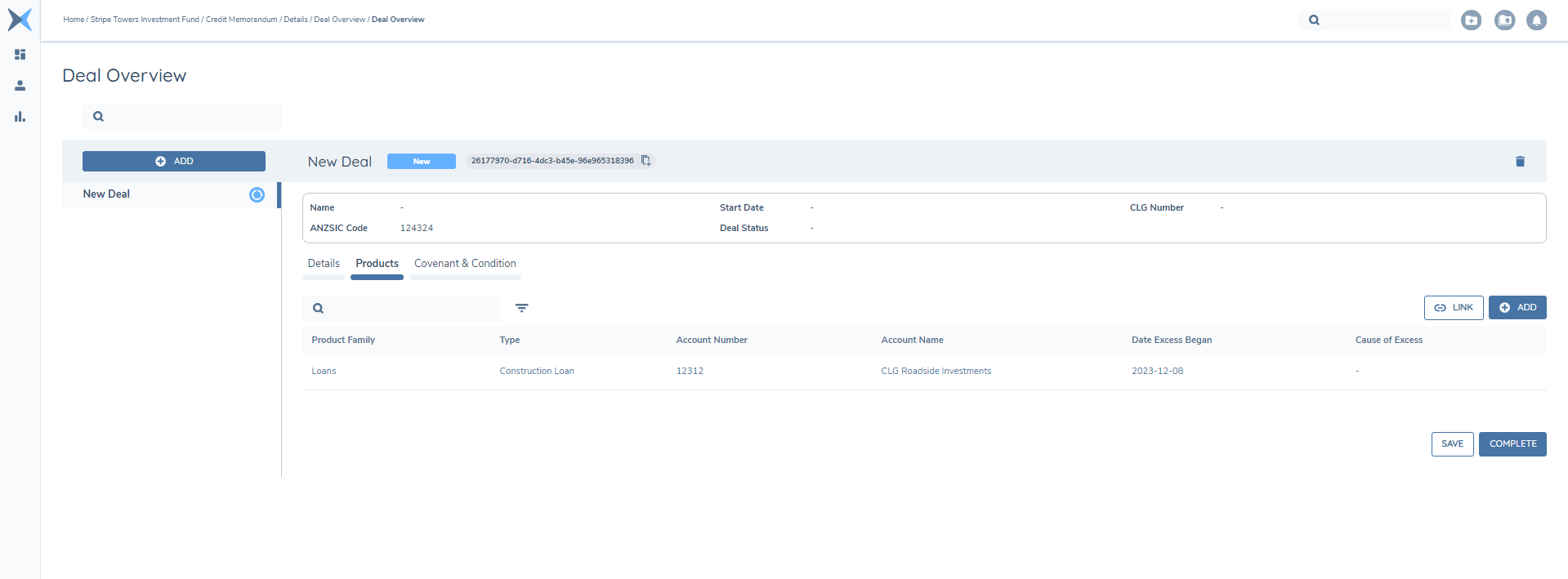Select the Products tab
This screenshot has width=1568, height=579.
click(x=377, y=264)
